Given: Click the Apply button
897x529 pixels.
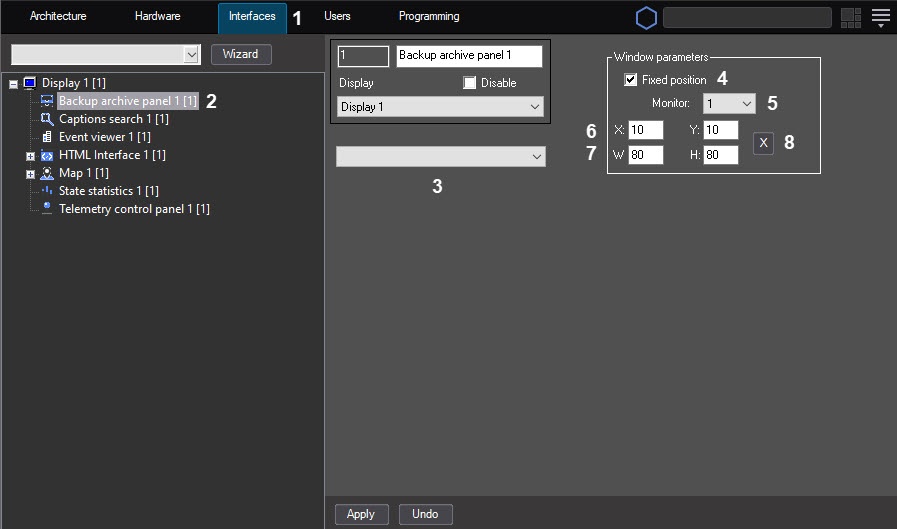Looking at the screenshot, I should click(361, 514).
